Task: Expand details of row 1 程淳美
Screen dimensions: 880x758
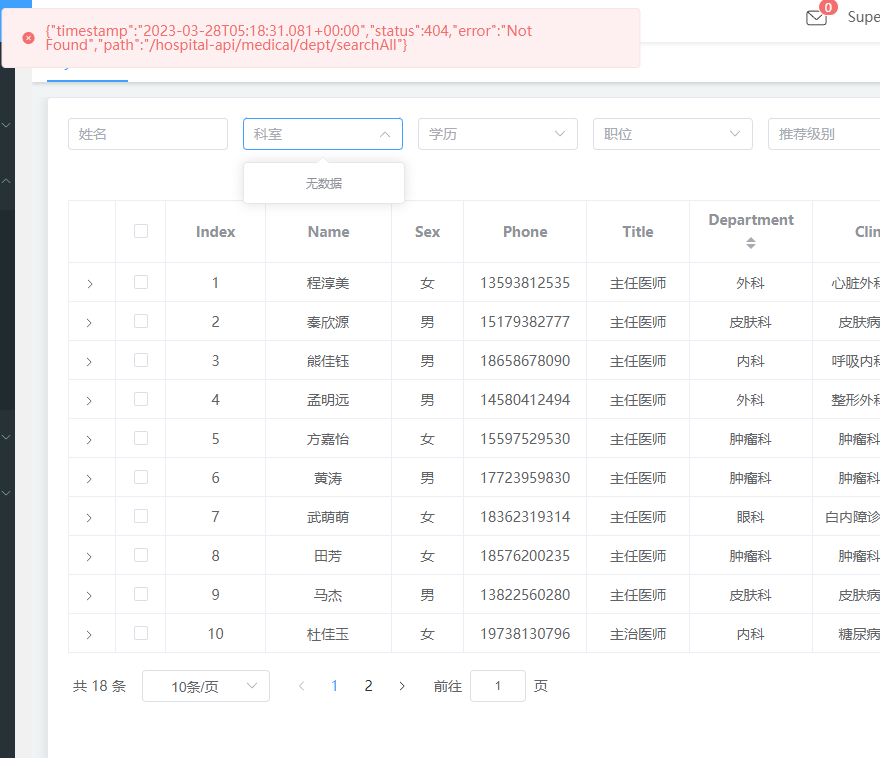Action: (89, 284)
